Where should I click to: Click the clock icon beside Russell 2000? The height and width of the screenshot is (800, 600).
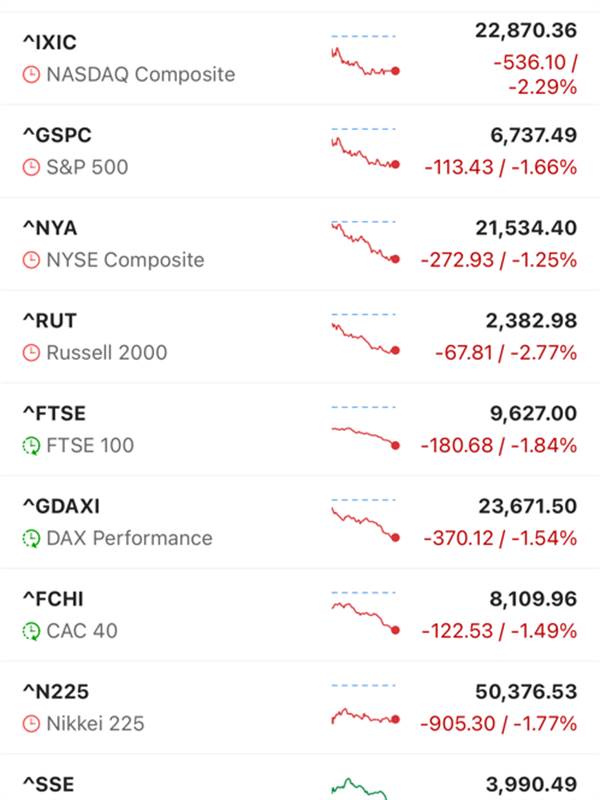pos(32,353)
